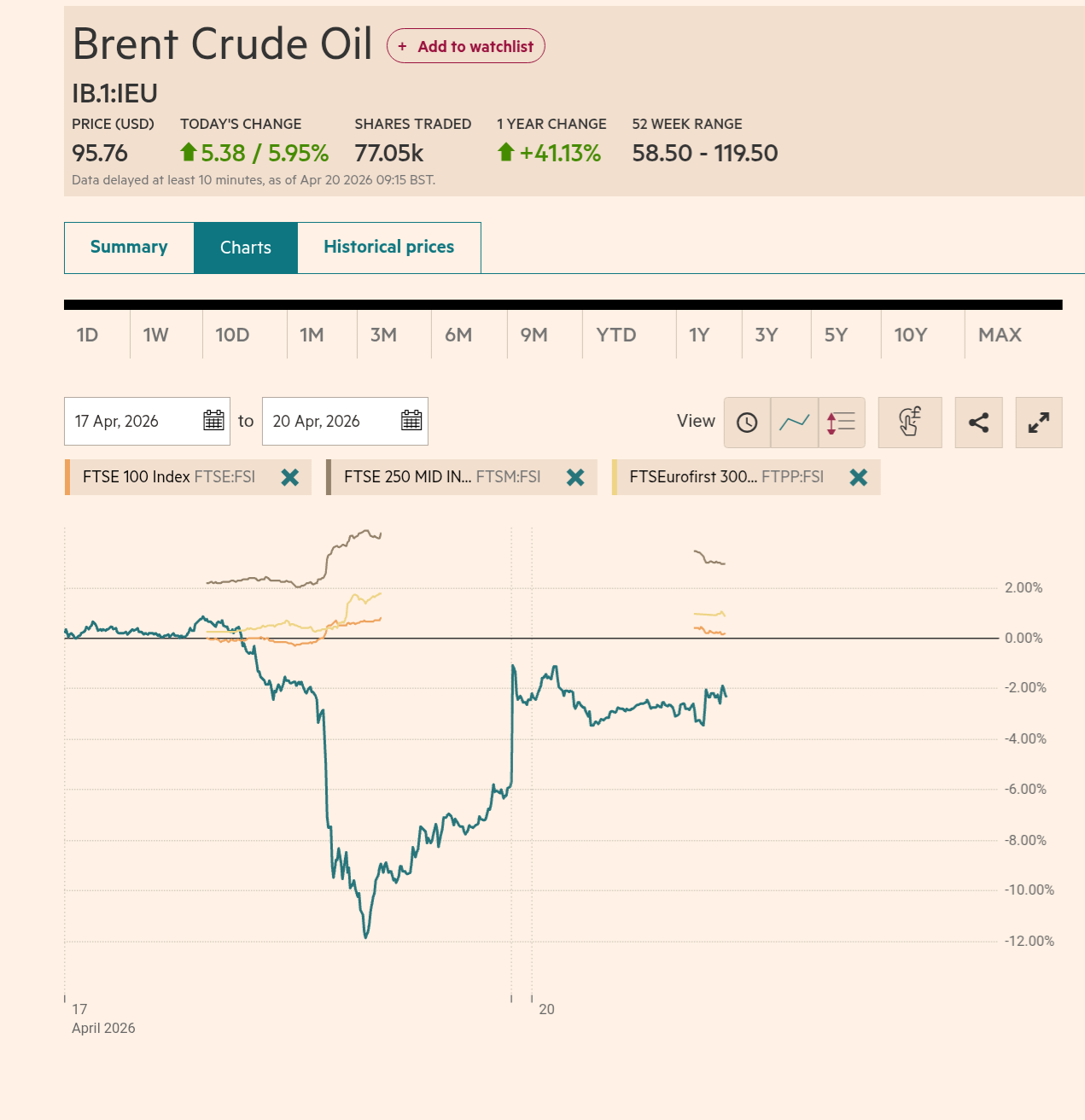
Task: Switch to the Summary tab
Action: [129, 248]
